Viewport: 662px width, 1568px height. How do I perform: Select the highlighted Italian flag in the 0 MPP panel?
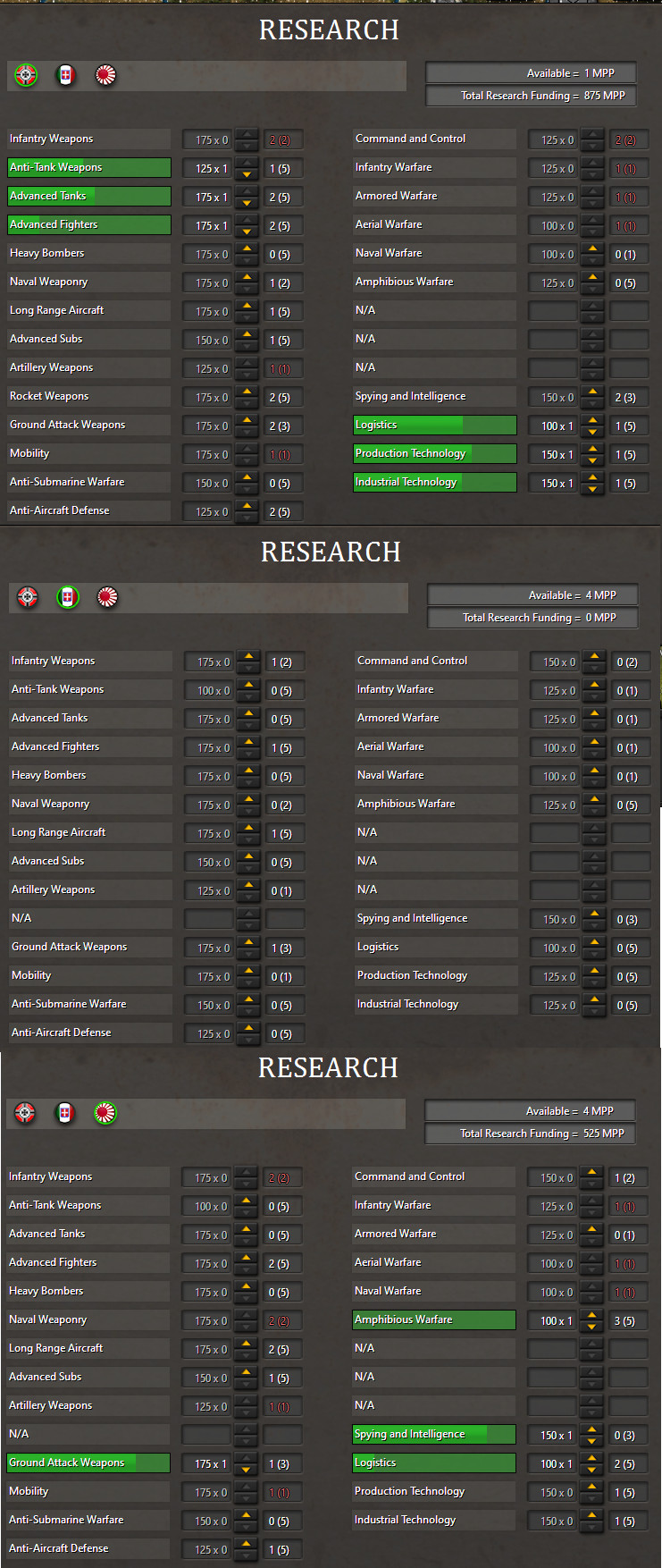coord(68,598)
